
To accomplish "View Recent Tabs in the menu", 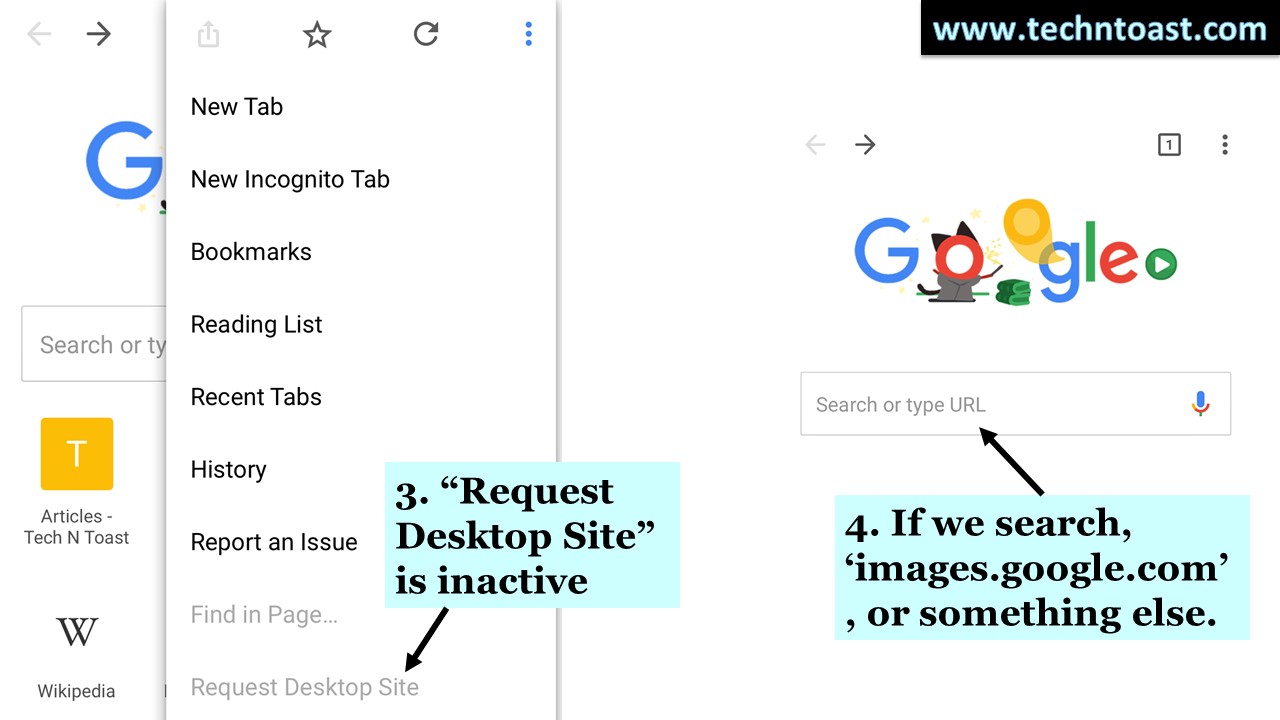I will point(256,396).
